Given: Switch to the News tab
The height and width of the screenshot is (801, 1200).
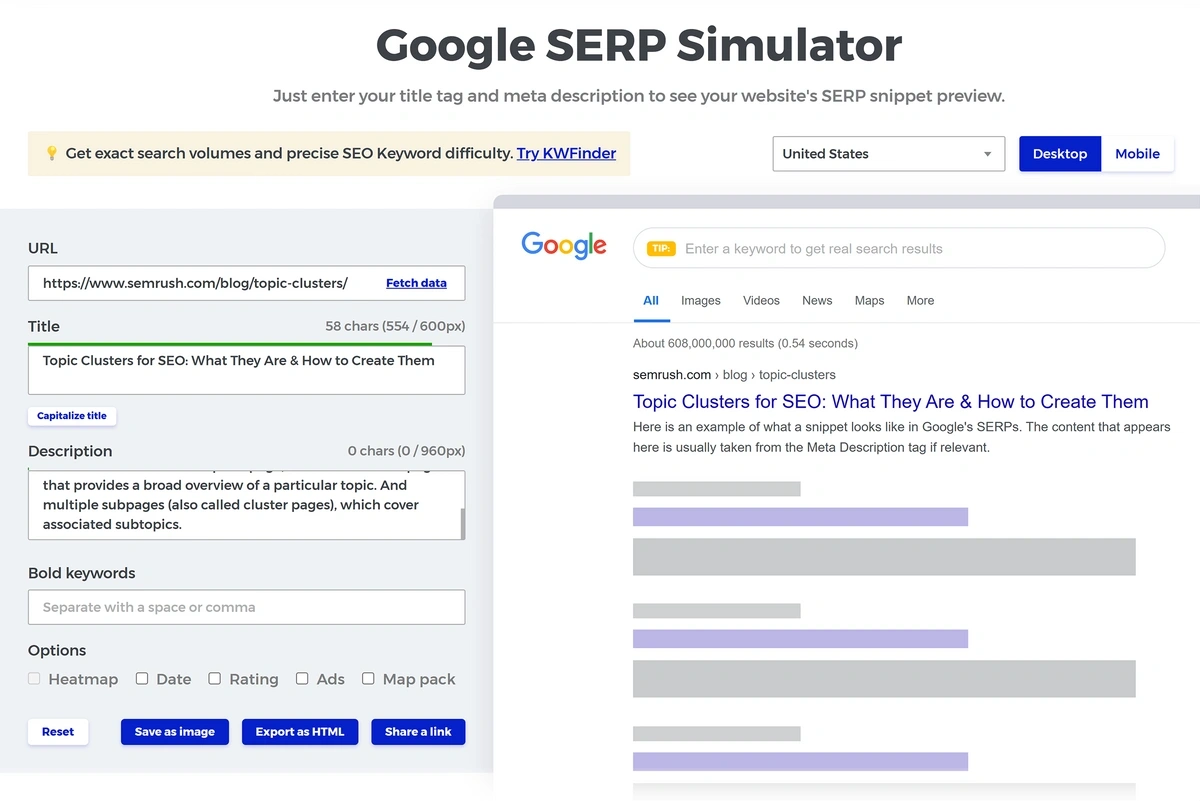Looking at the screenshot, I should [817, 300].
